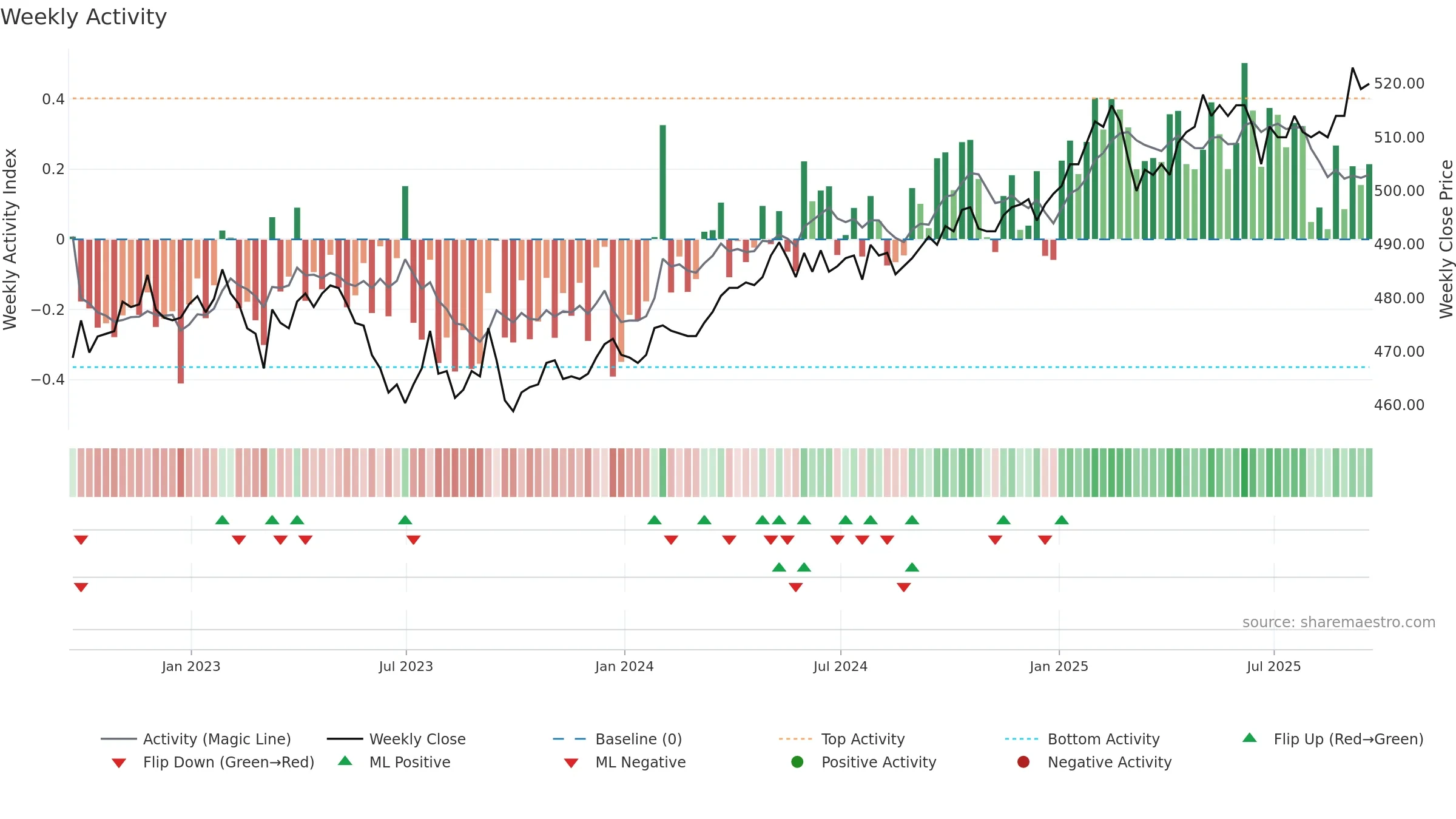Image resolution: width=1456 pixels, height=819 pixels.
Task: Click the Positive Activity green circle icon
Action: (797, 762)
